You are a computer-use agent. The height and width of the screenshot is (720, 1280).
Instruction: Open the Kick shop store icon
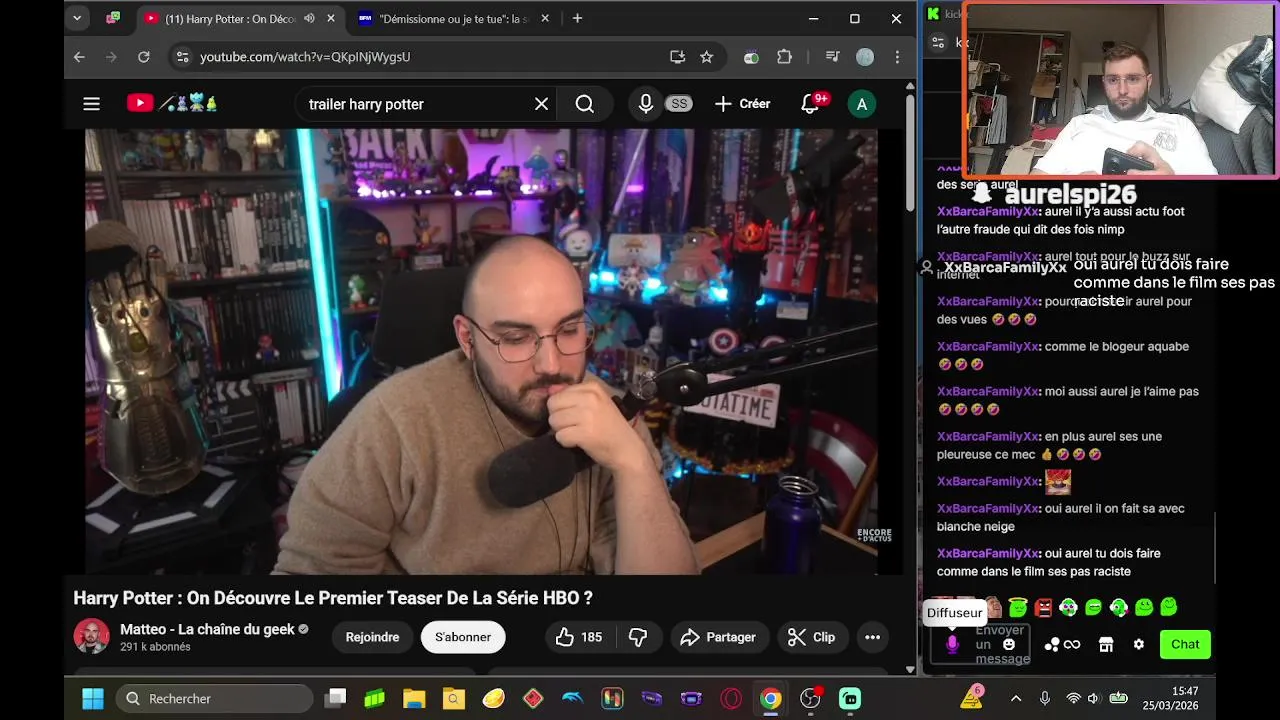click(1106, 645)
